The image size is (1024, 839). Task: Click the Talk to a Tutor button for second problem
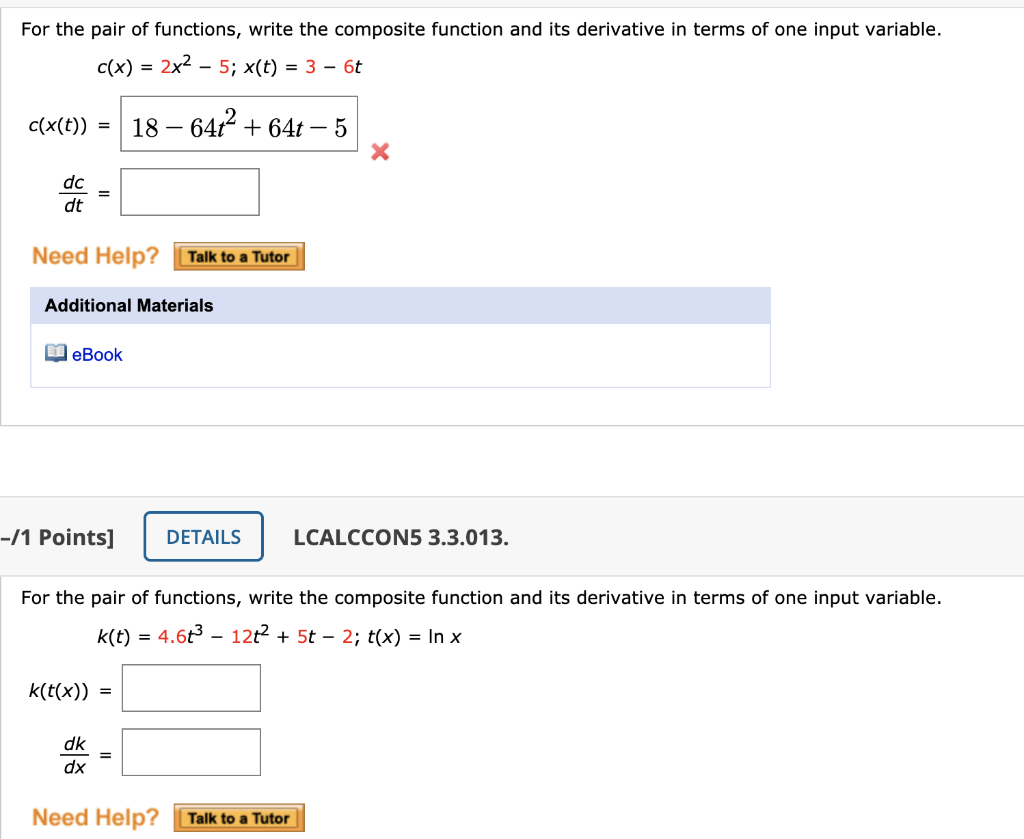(x=238, y=817)
